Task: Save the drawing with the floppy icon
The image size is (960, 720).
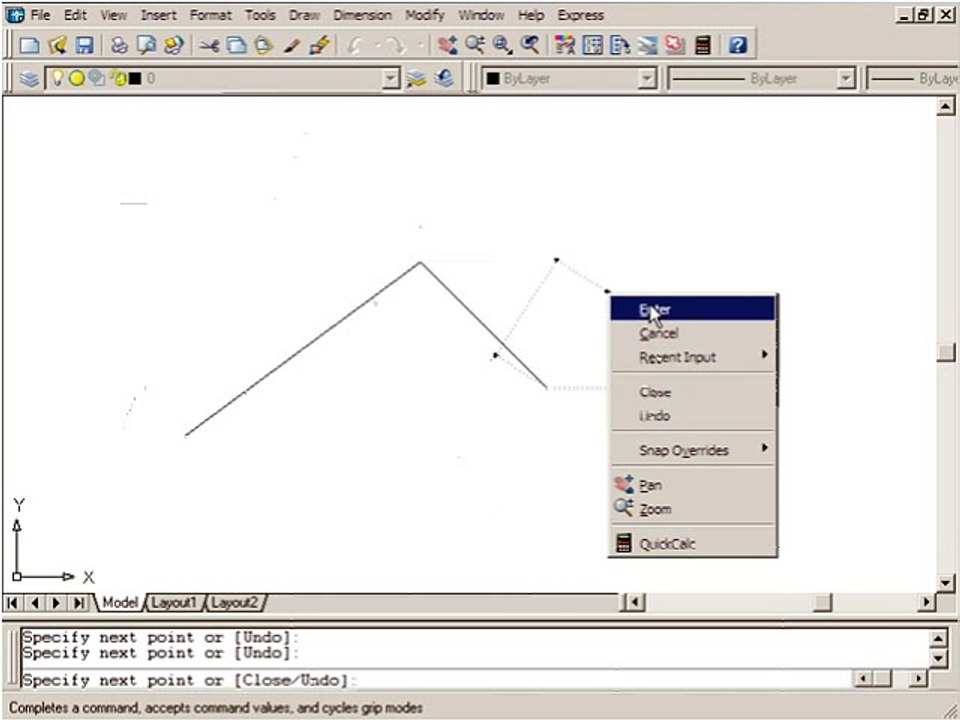Action: (x=84, y=45)
